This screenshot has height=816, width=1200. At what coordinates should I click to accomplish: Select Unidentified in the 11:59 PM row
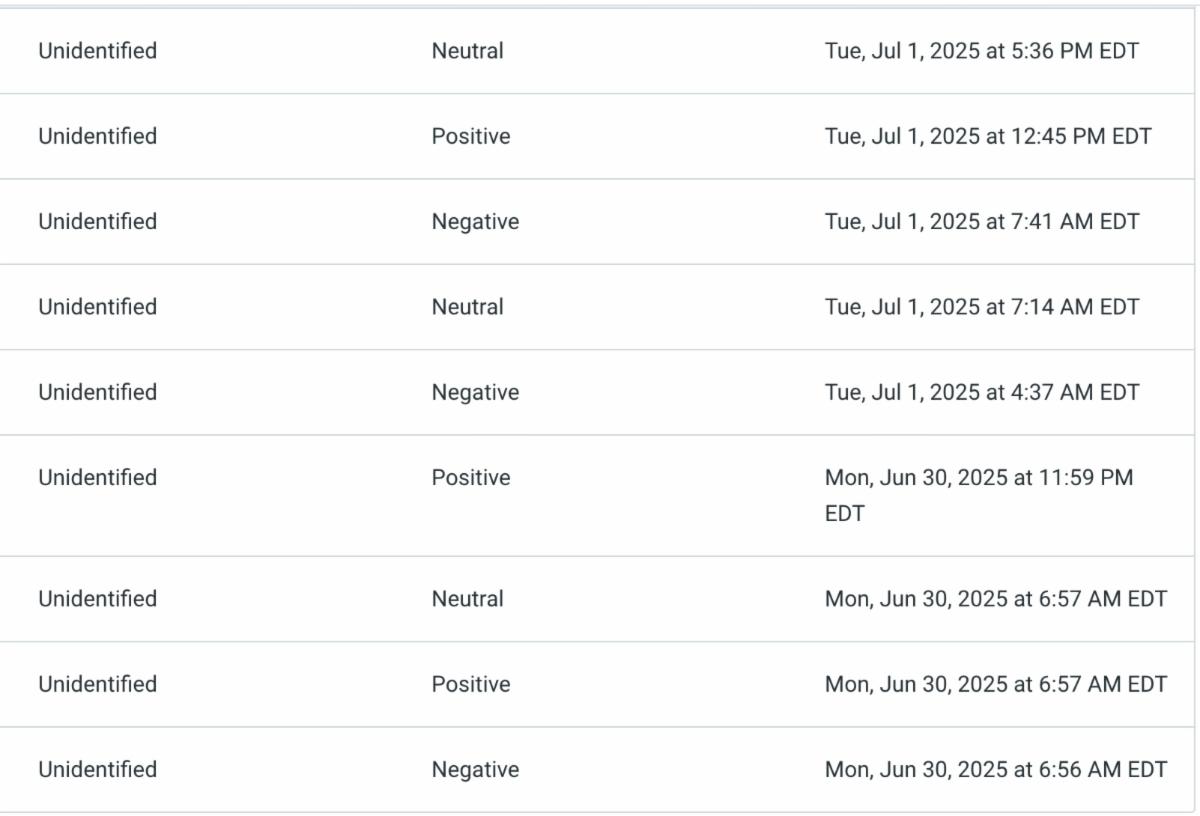(97, 478)
